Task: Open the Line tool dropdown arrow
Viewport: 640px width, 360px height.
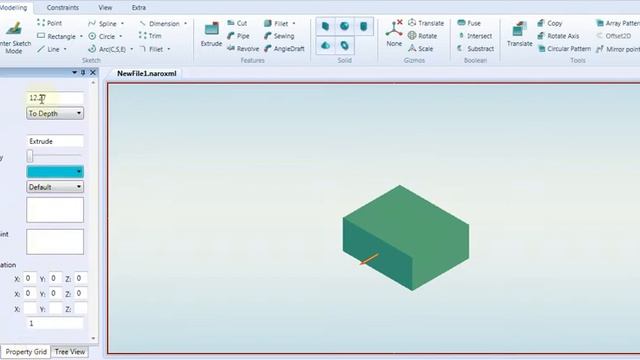Action: tap(65, 49)
